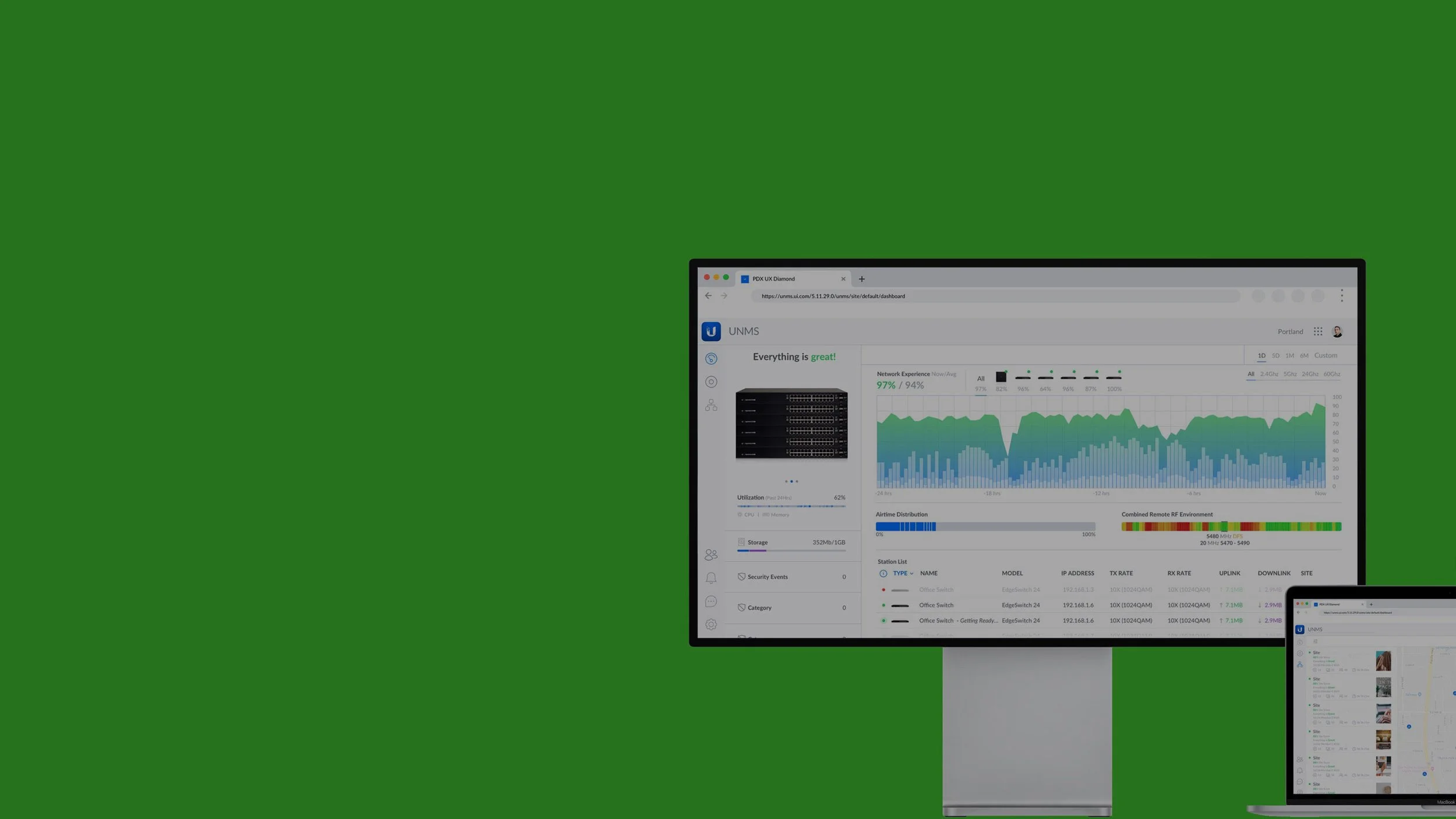Open the chat bubble sidebar icon

click(711, 601)
